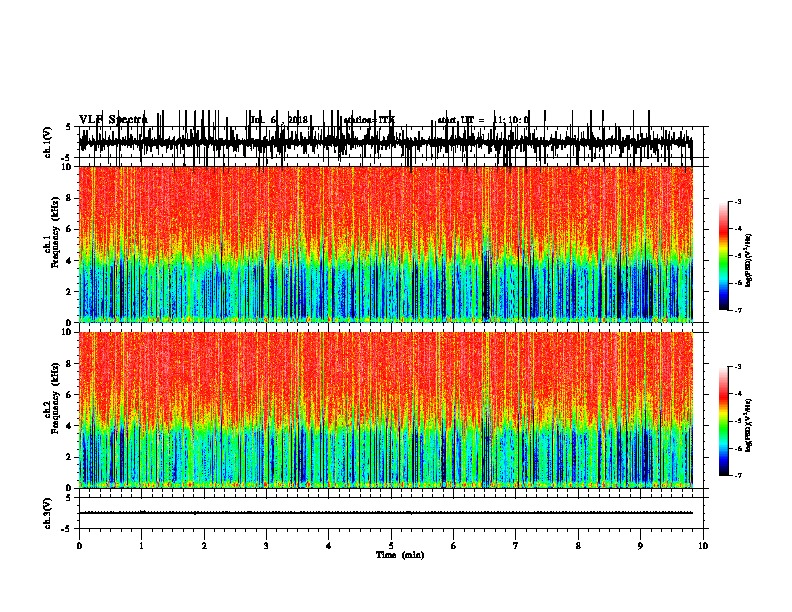
Task: Click the ch.2 colorbar log(PSD) label
Action: 749,426
